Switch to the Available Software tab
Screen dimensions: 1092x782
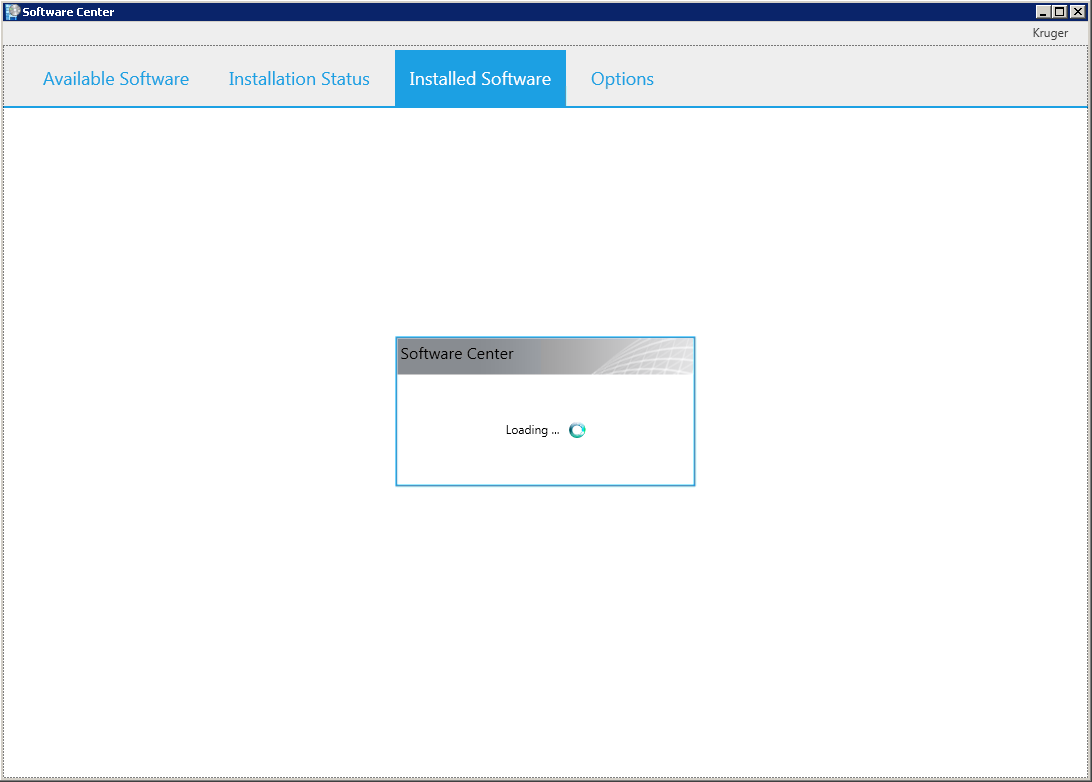click(x=116, y=79)
